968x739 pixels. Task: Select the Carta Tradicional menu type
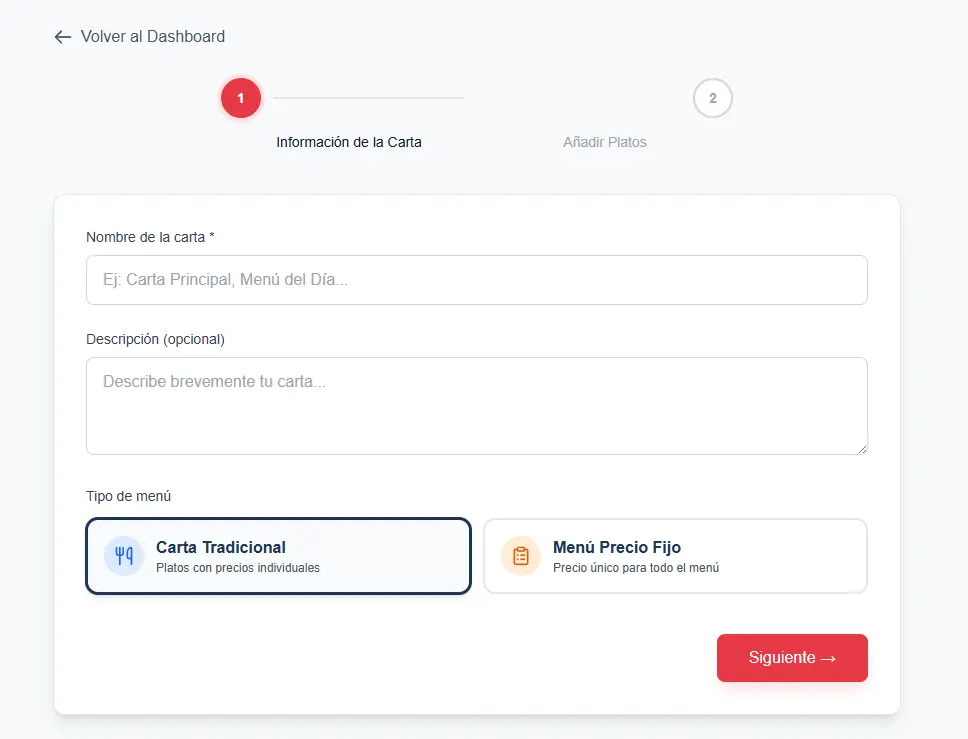click(x=278, y=556)
